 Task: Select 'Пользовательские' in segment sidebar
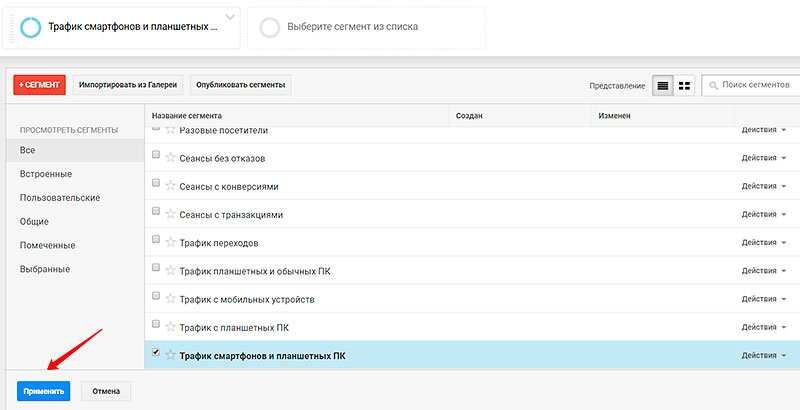60,198
